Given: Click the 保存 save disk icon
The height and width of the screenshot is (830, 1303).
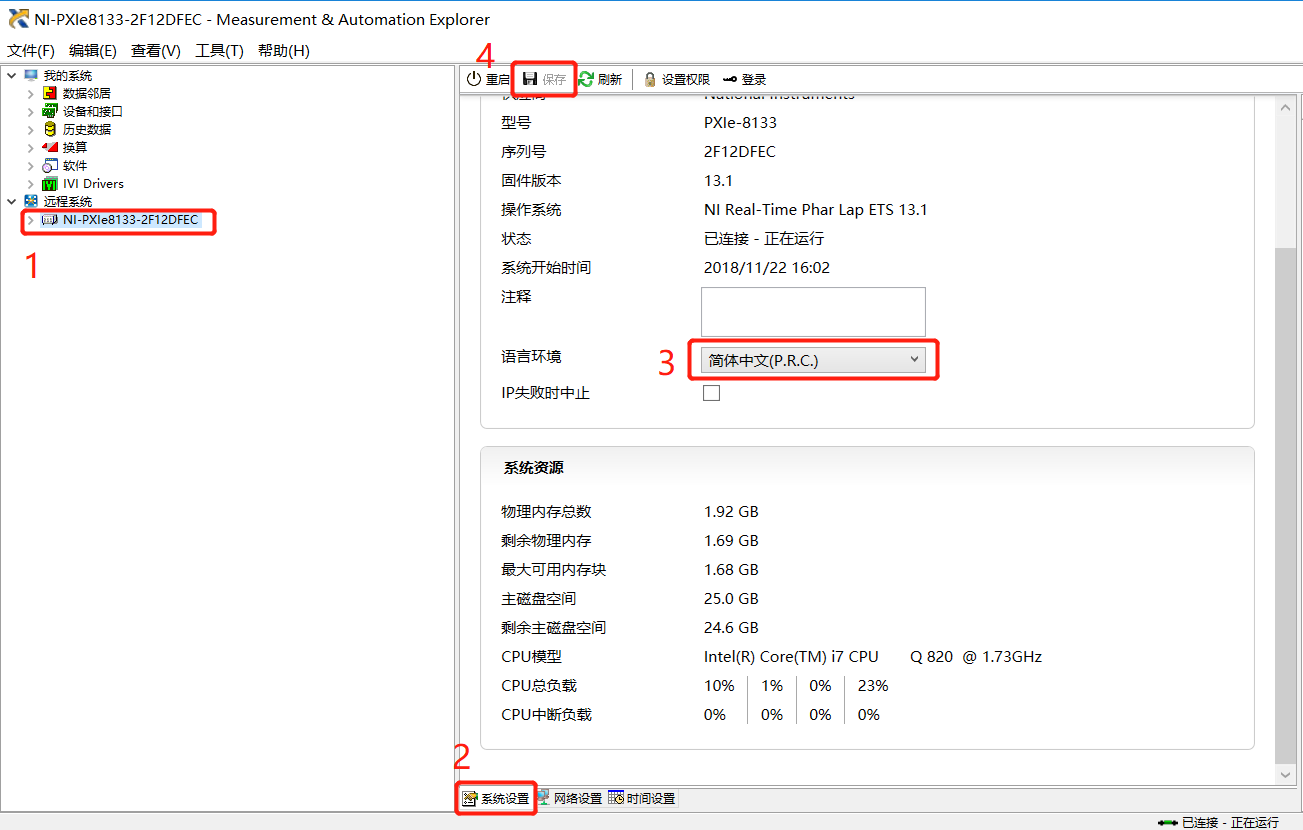Looking at the screenshot, I should point(531,79).
